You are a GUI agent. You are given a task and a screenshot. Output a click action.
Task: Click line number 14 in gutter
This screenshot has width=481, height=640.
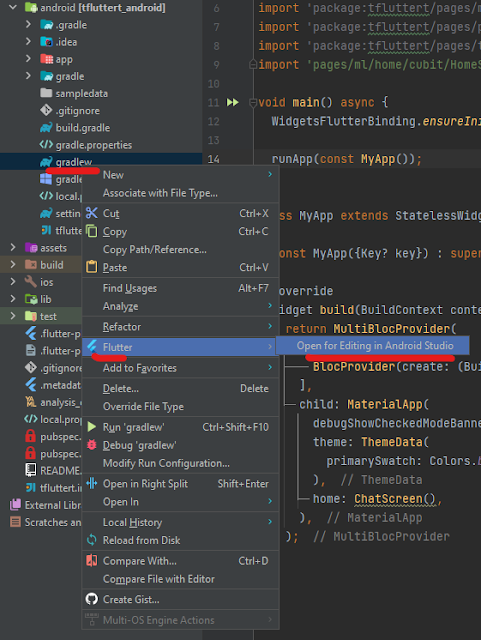(214, 159)
